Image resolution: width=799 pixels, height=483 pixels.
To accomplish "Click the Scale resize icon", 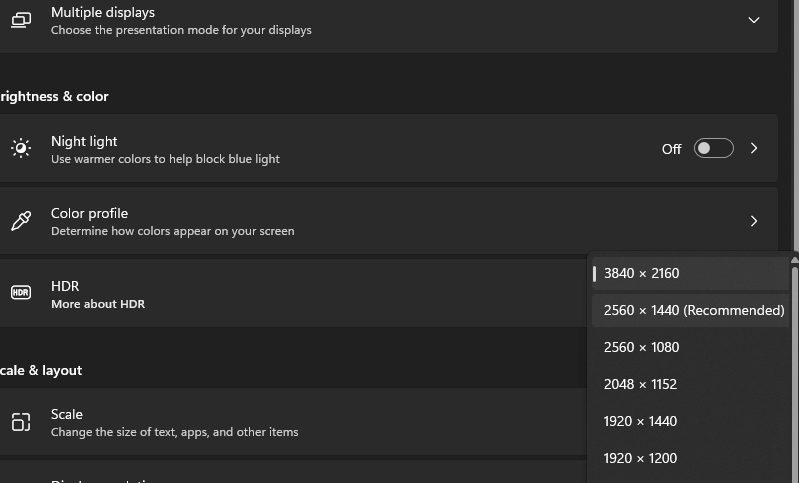I will pos(21,422).
